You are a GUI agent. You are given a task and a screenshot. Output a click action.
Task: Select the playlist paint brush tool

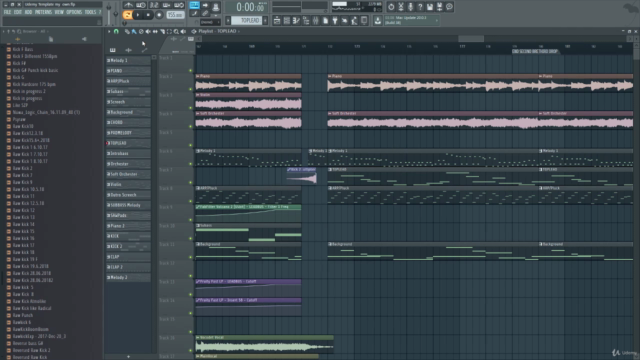[134, 31]
